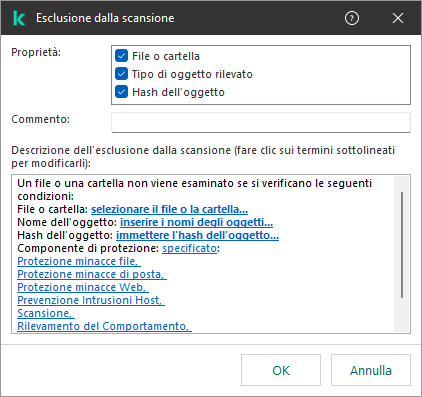Open the help question mark icon
Viewport: 422px width, 397px height.
pyautogui.click(x=352, y=18)
